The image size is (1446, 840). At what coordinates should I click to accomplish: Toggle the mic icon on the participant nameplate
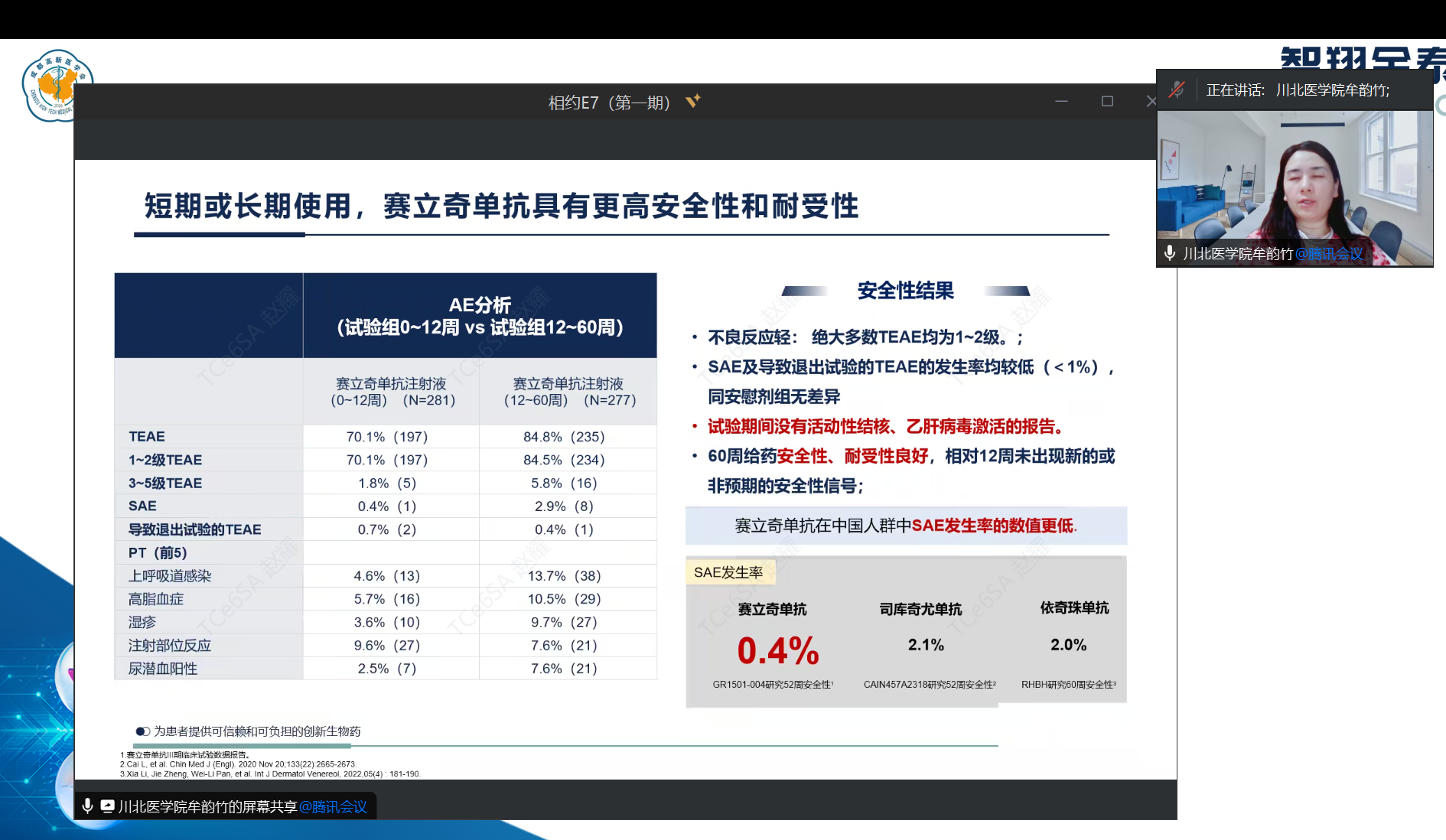click(1168, 253)
